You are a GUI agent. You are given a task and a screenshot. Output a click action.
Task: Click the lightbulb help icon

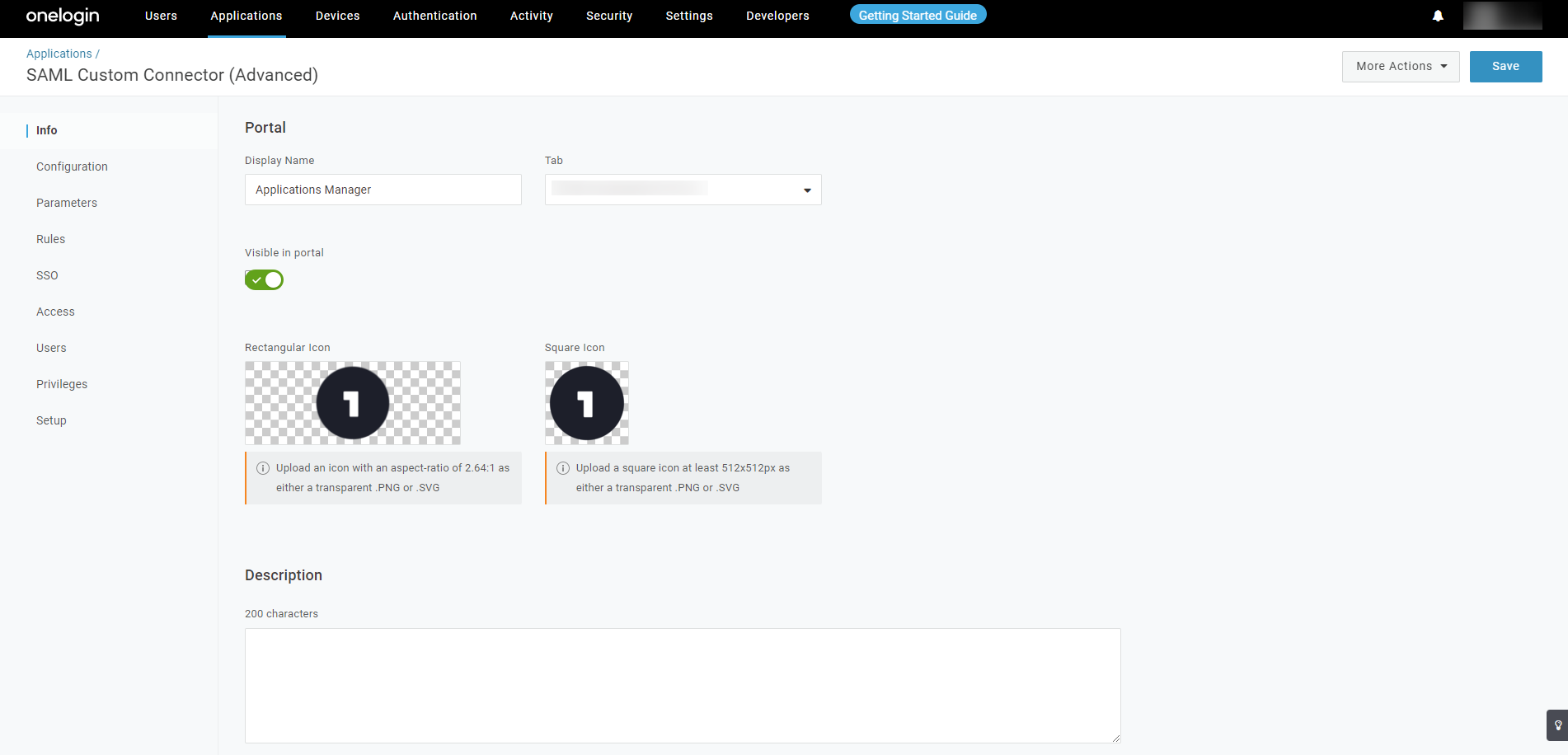(x=1557, y=725)
